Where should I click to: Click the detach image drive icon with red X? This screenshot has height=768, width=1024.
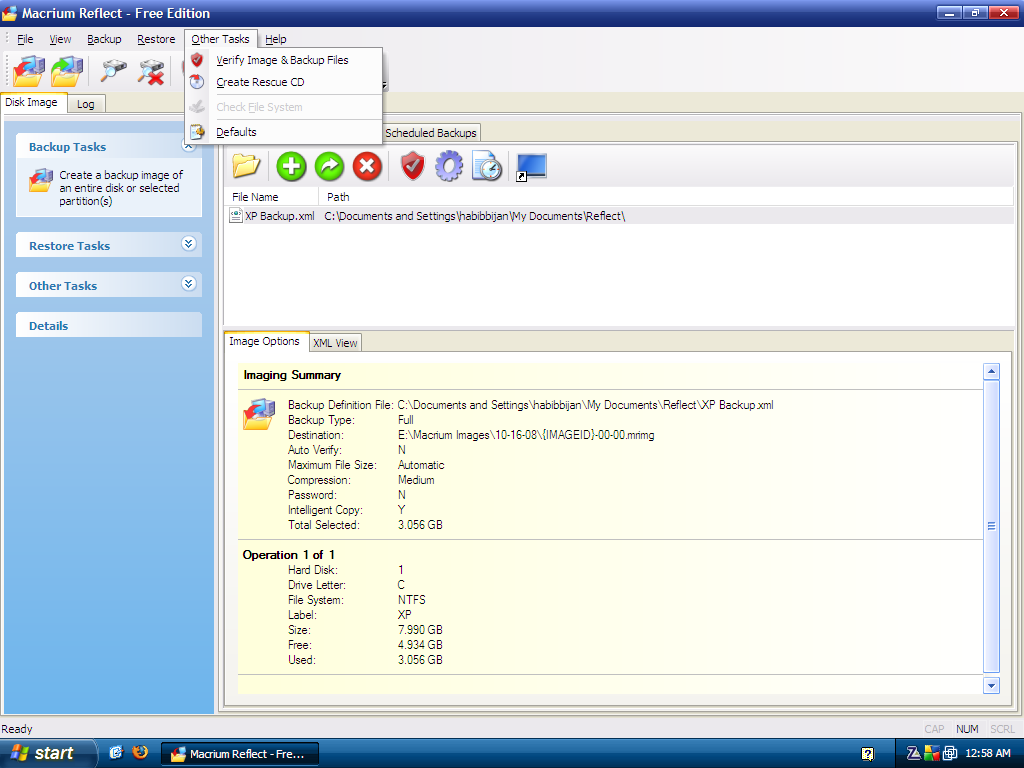click(x=151, y=71)
